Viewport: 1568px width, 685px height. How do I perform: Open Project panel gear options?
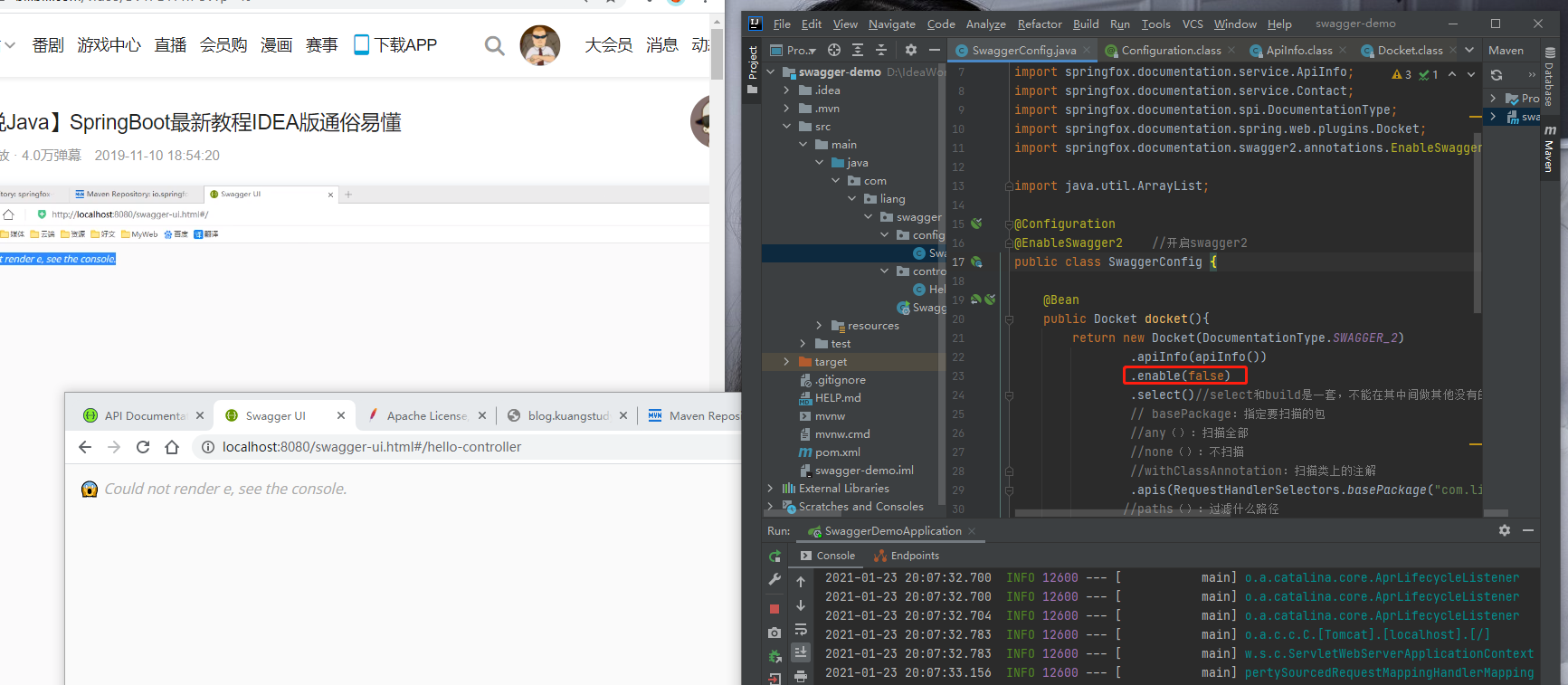[911, 50]
